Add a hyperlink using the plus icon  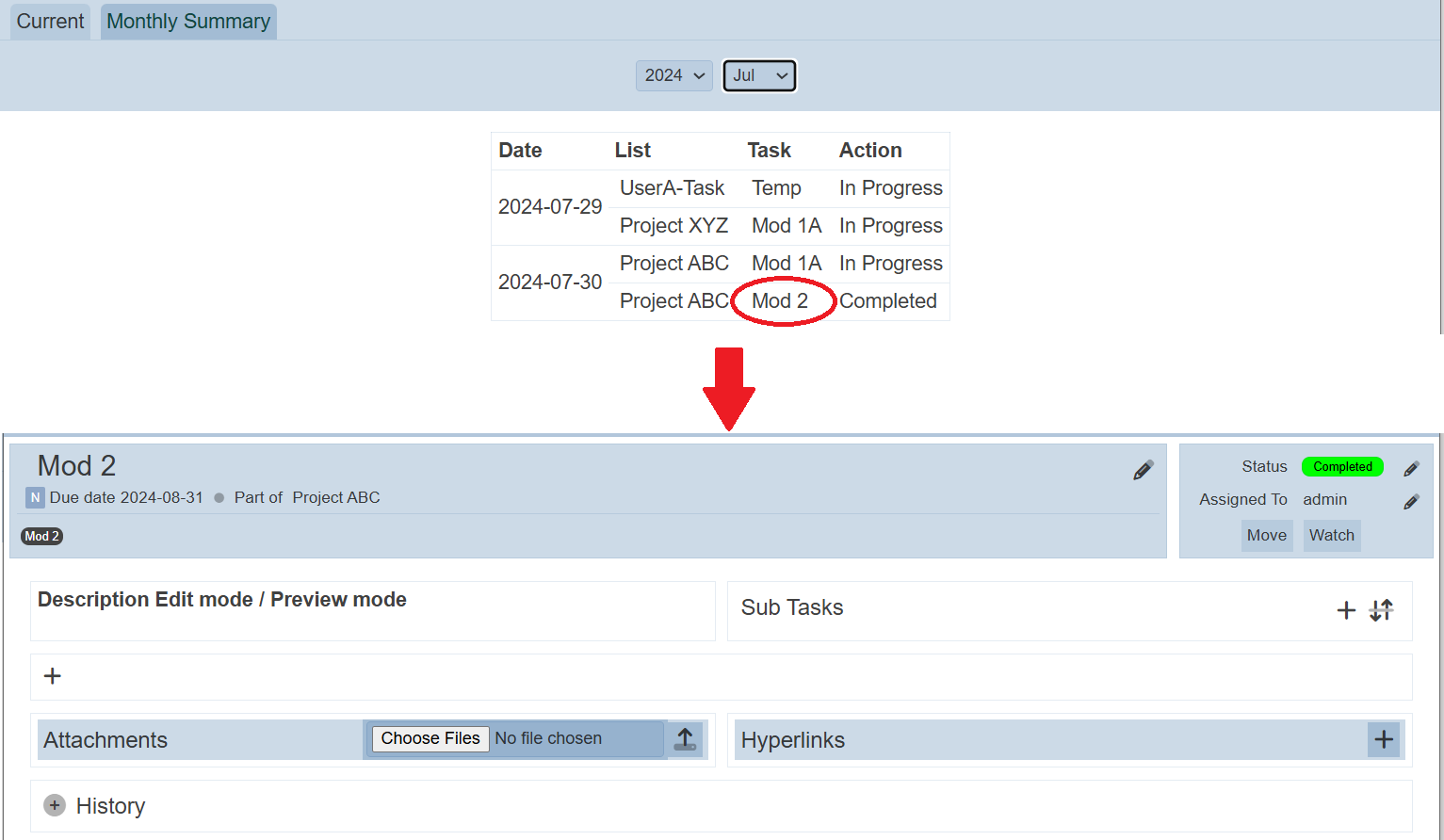[x=1383, y=740]
